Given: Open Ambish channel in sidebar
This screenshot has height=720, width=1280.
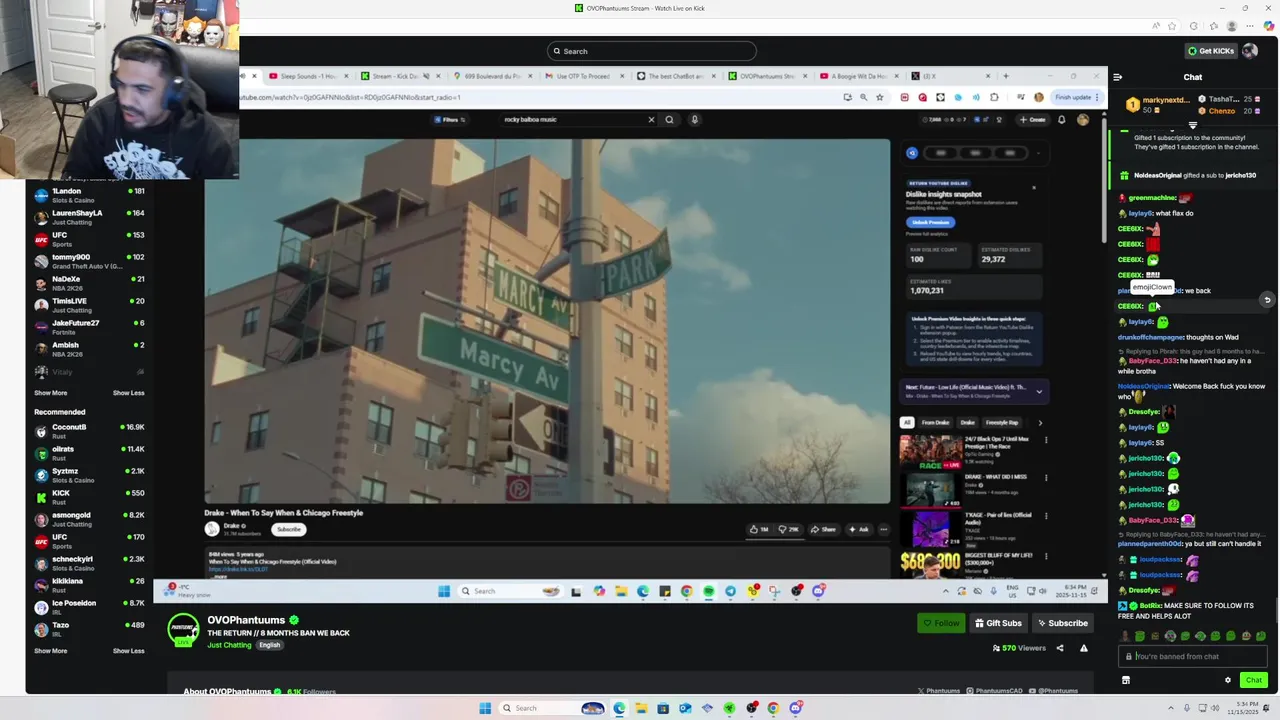Looking at the screenshot, I should (90, 349).
